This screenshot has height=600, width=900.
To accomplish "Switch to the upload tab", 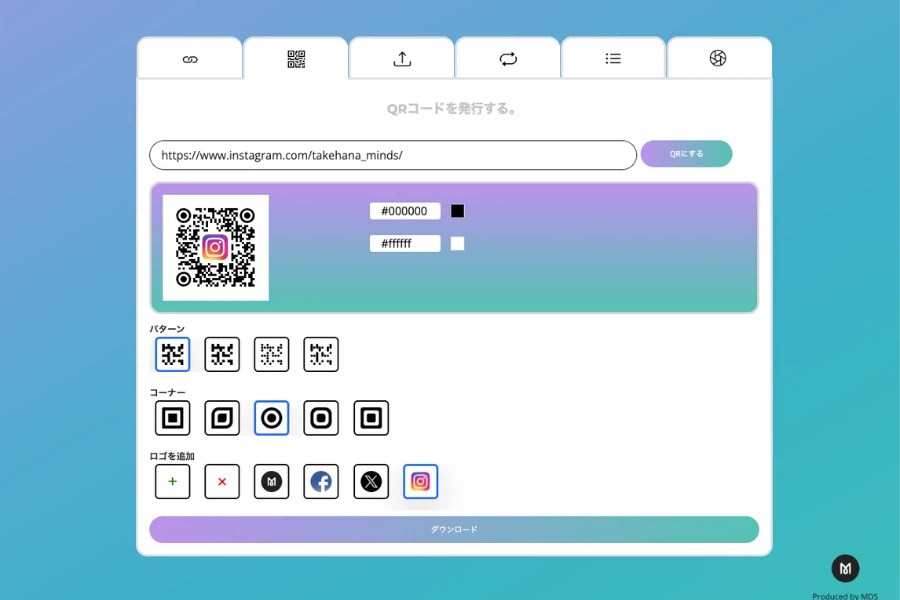I will coord(402,59).
